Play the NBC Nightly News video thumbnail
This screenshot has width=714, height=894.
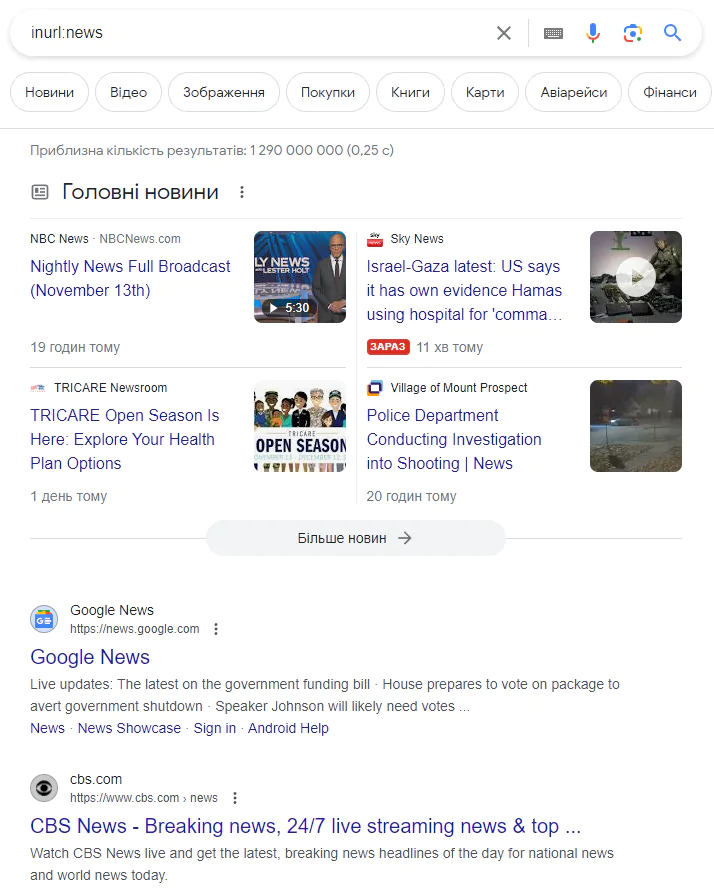click(x=300, y=277)
